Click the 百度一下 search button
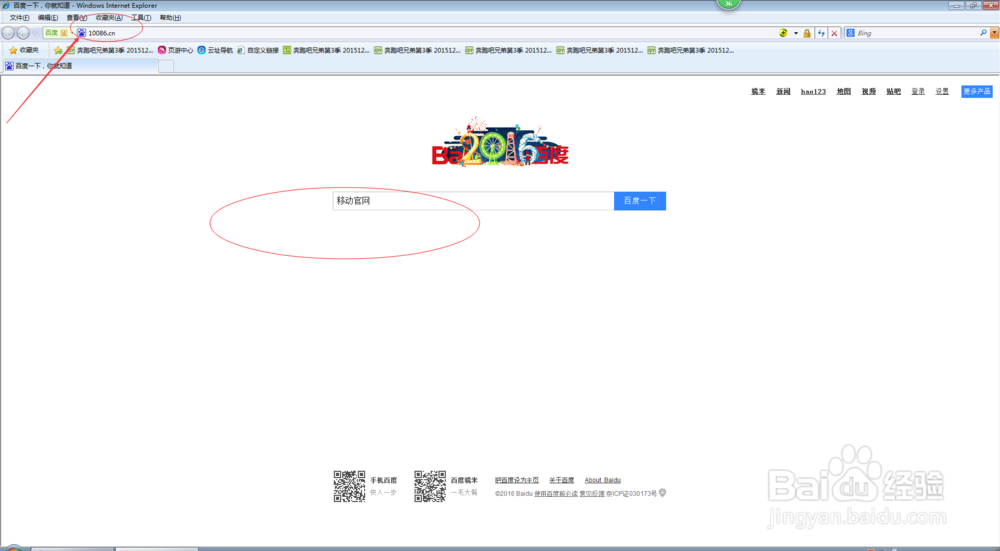Screen dimensions: 1000x551 pos(640,201)
